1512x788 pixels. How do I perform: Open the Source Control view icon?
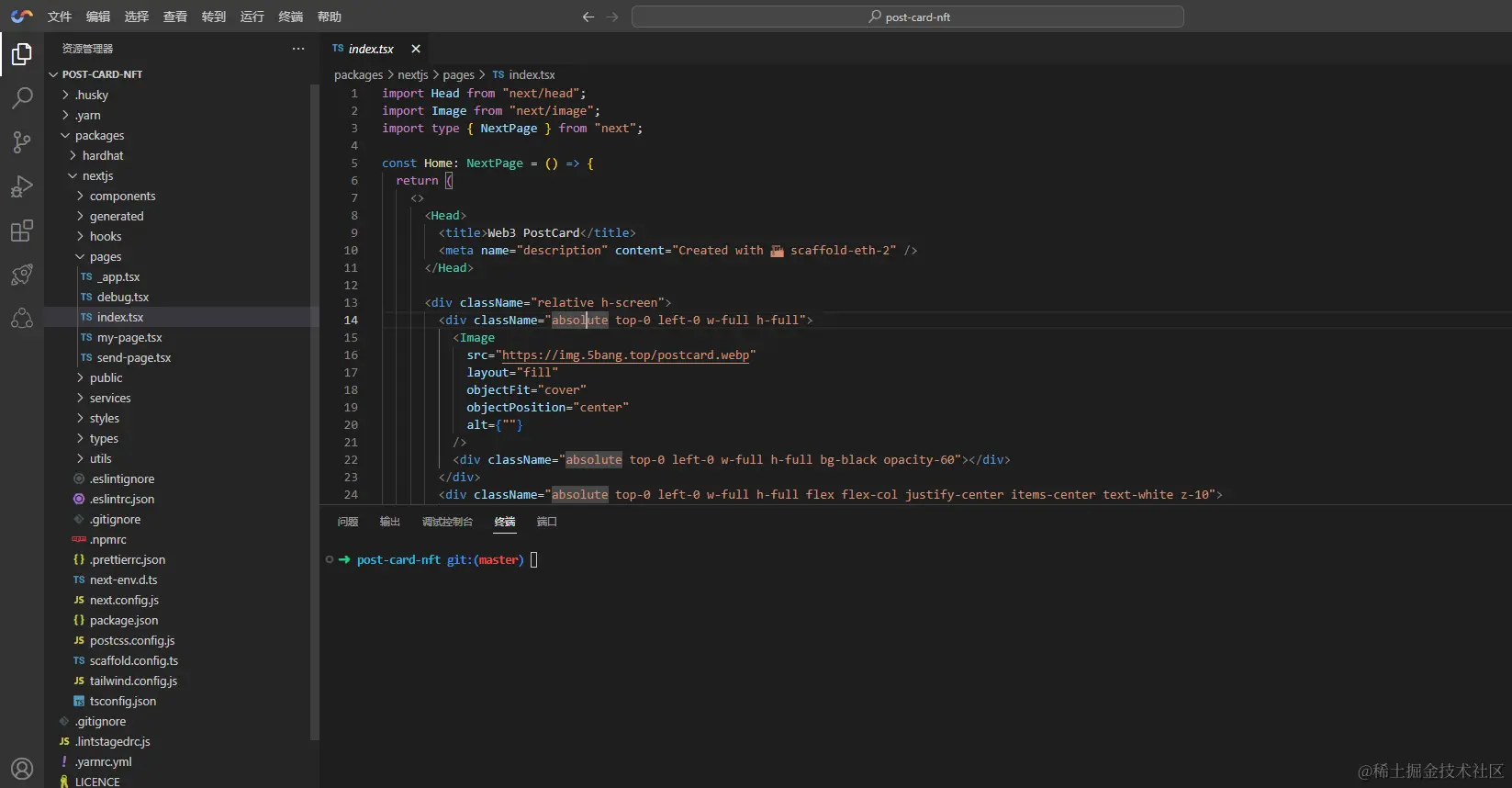(x=22, y=141)
